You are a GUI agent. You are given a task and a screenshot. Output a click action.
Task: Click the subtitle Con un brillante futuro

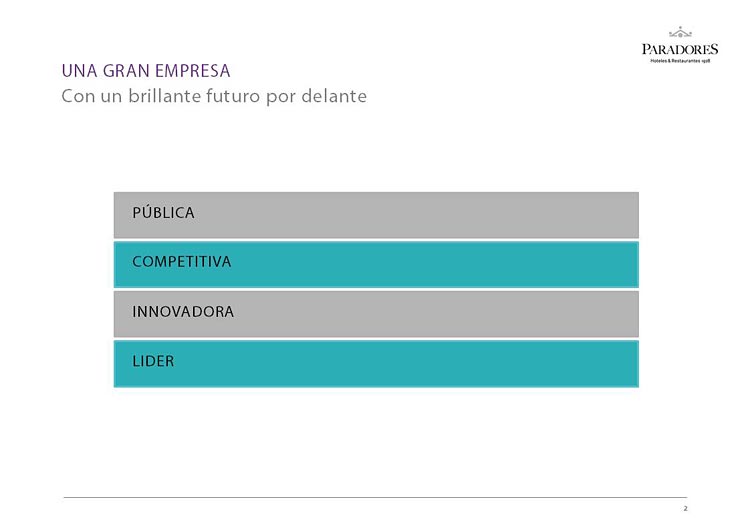tap(214, 96)
